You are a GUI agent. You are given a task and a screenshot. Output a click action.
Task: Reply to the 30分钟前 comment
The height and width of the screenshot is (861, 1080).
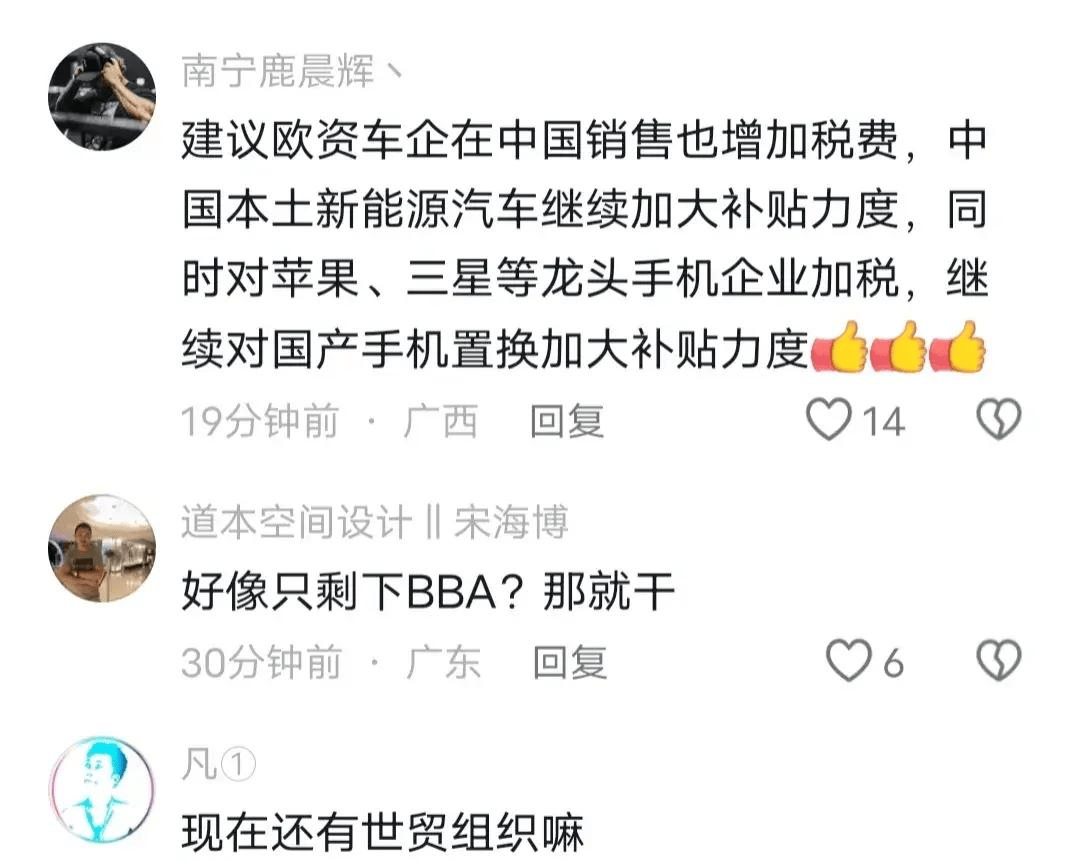[570, 663]
